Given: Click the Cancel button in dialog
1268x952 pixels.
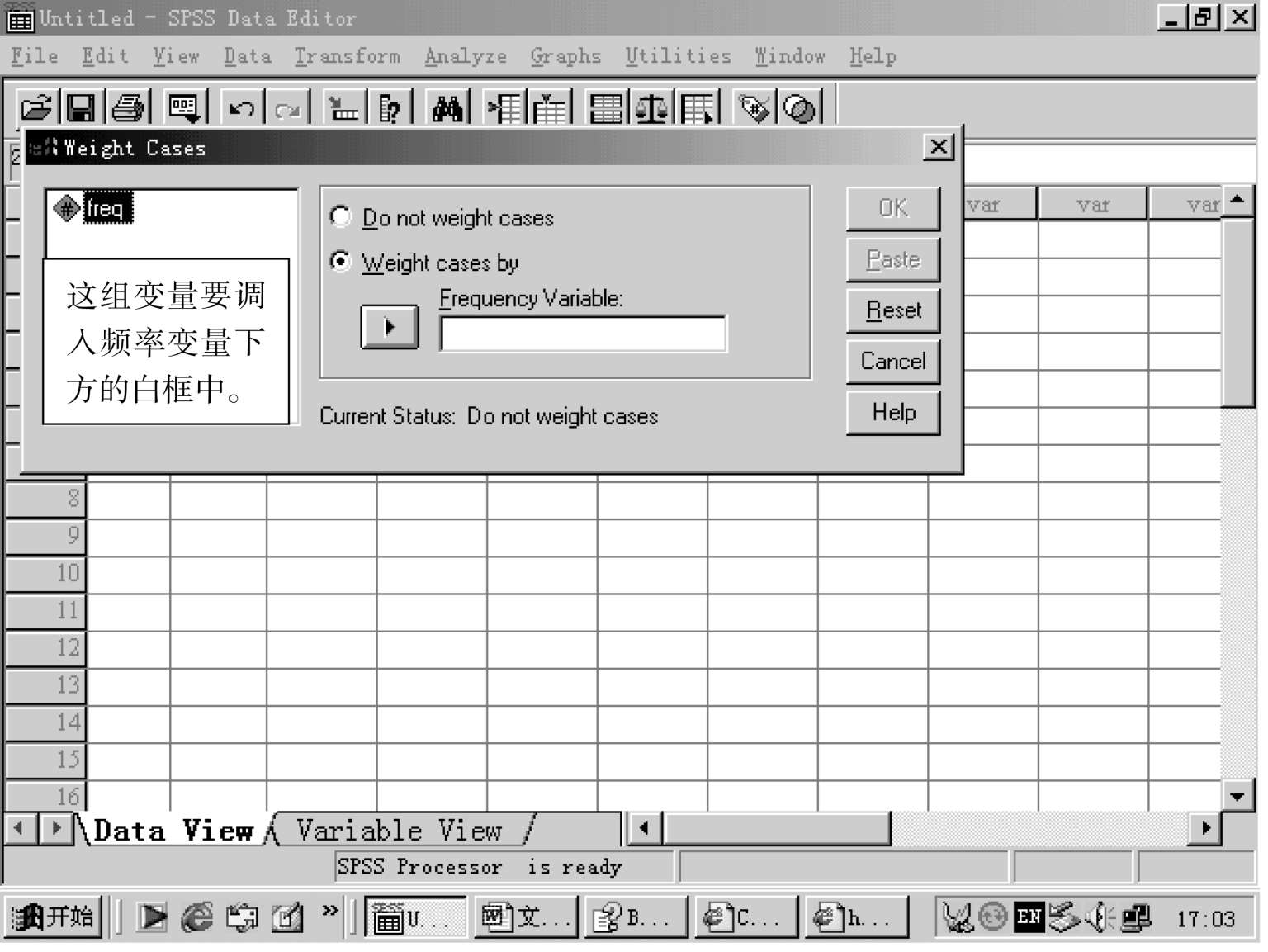Looking at the screenshot, I should [892, 362].
